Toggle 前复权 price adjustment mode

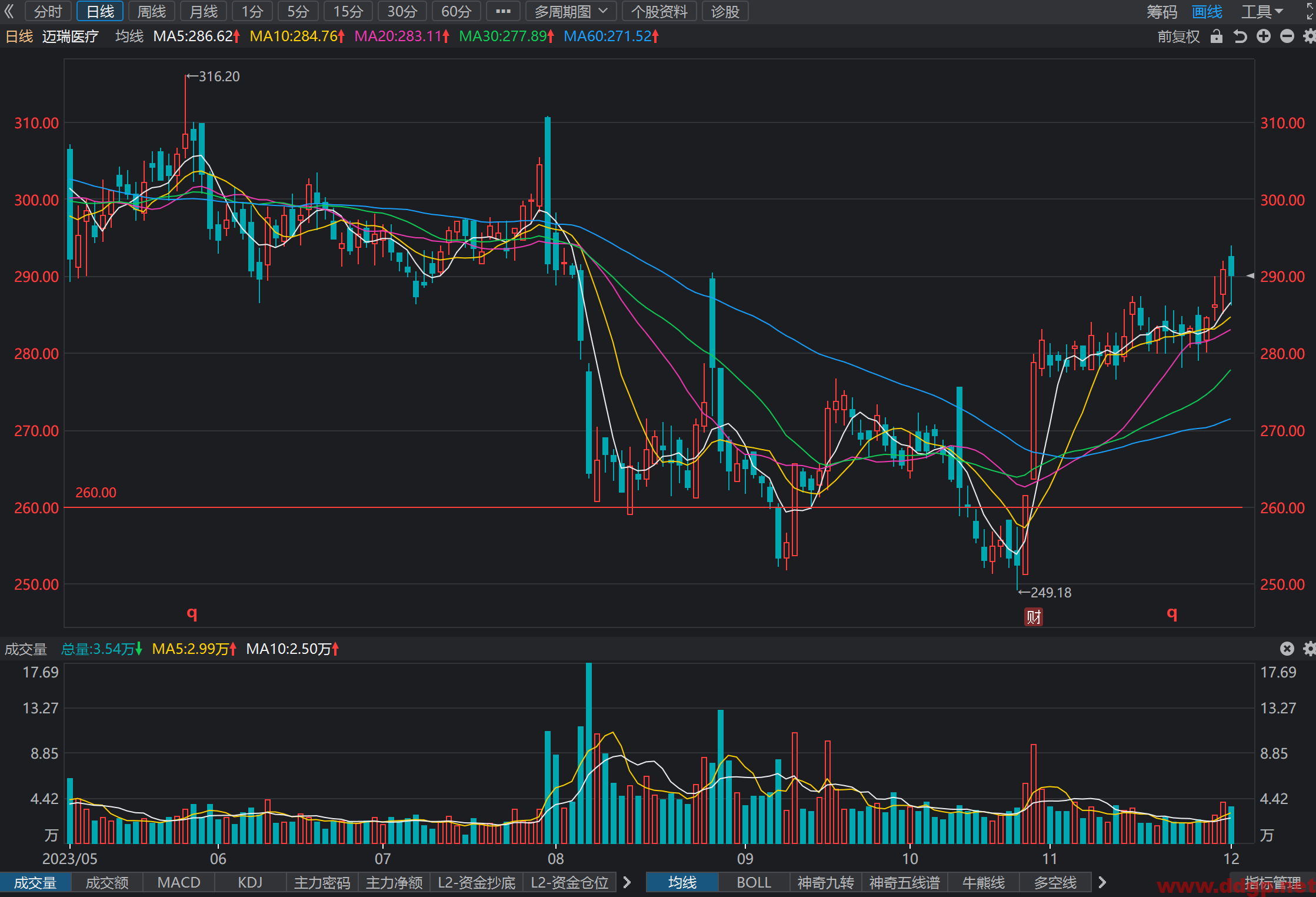coord(1178,36)
